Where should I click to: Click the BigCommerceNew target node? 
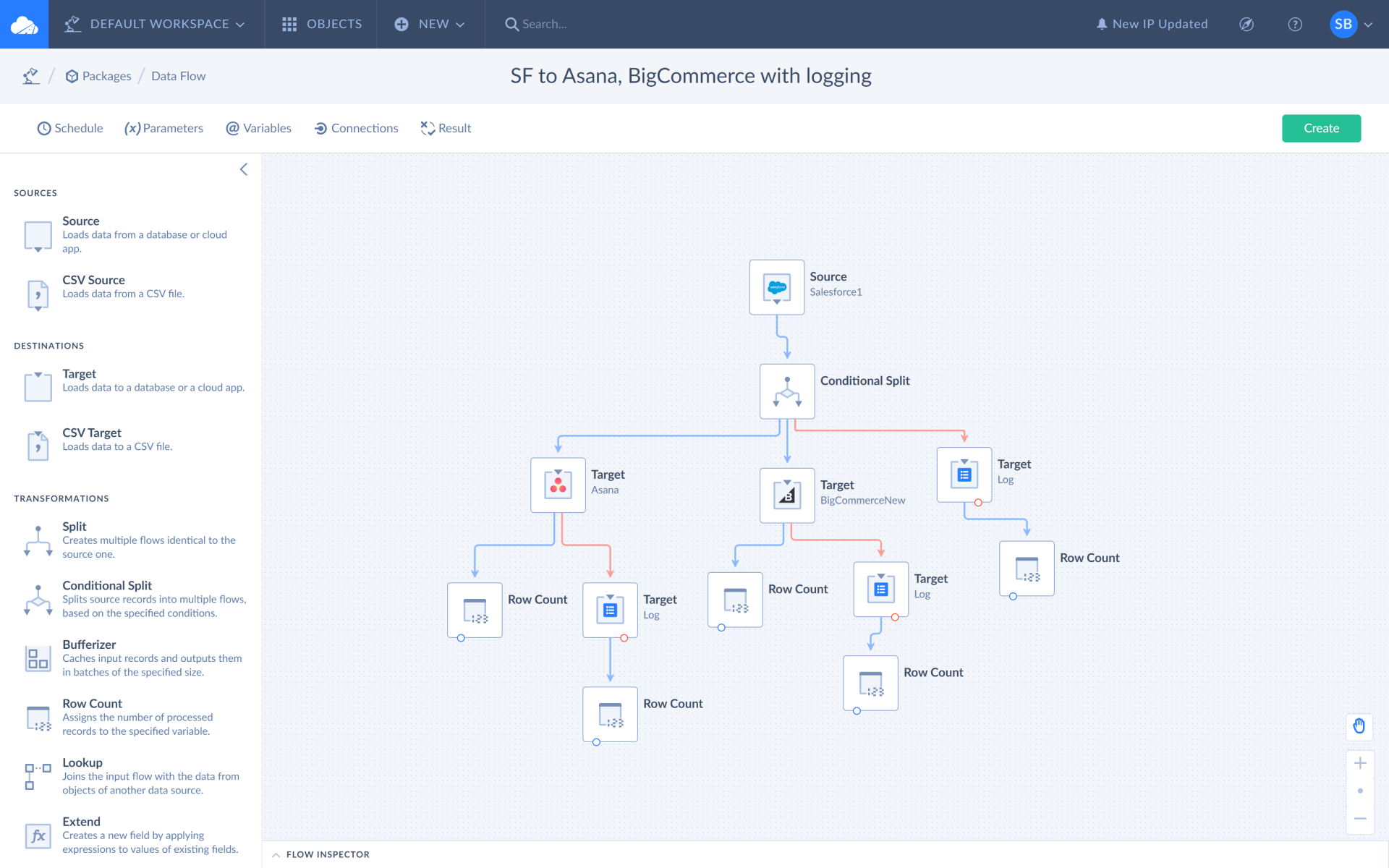pos(787,495)
